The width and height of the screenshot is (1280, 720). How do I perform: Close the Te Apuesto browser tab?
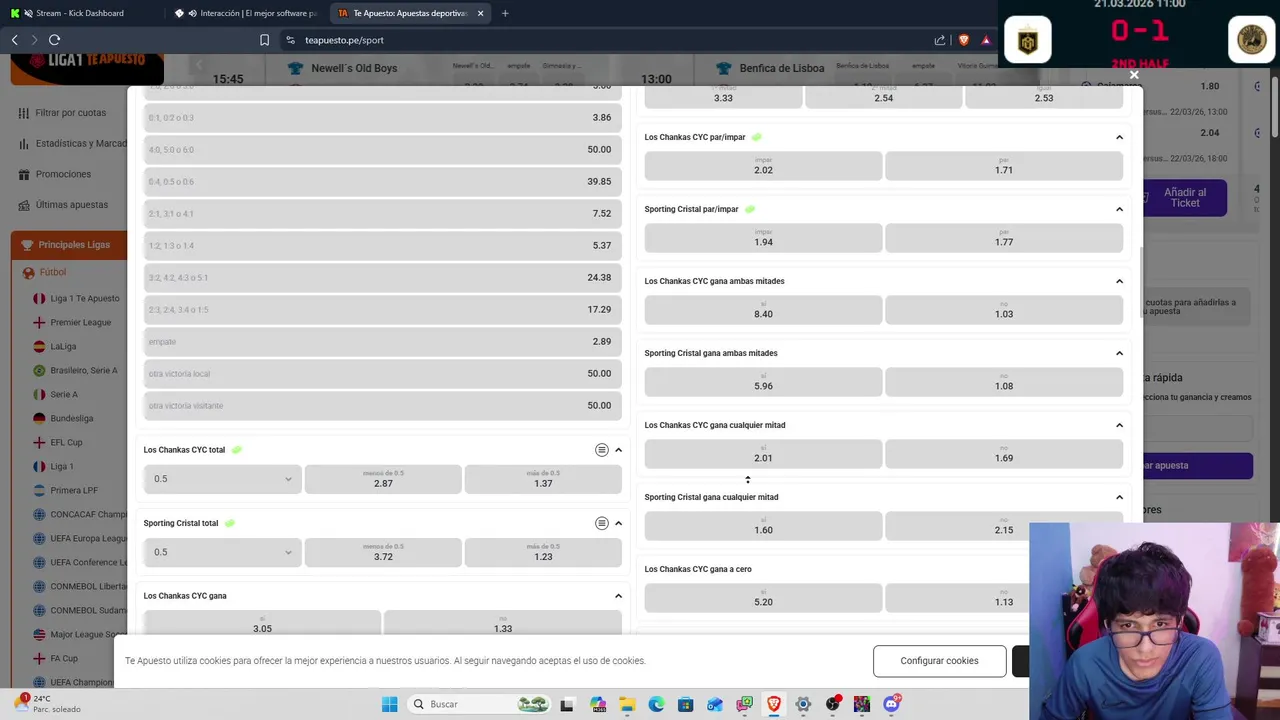point(480,13)
